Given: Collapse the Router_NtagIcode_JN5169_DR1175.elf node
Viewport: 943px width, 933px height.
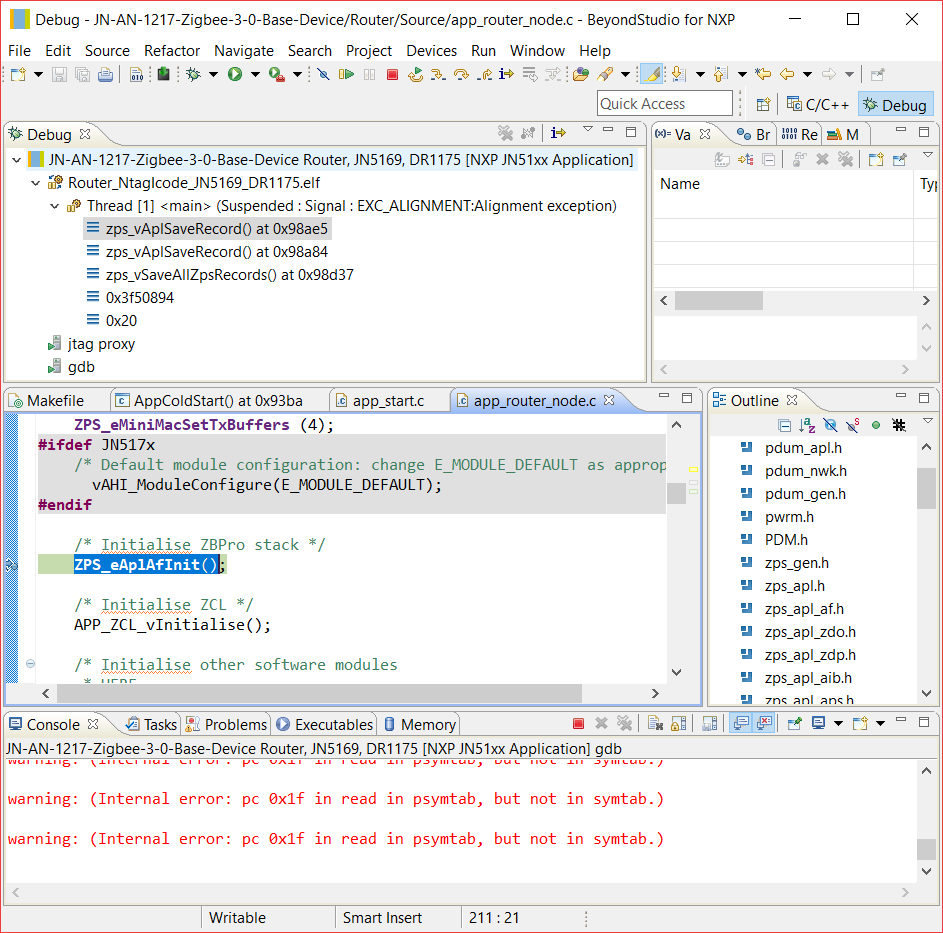Looking at the screenshot, I should pyautogui.click(x=35, y=183).
